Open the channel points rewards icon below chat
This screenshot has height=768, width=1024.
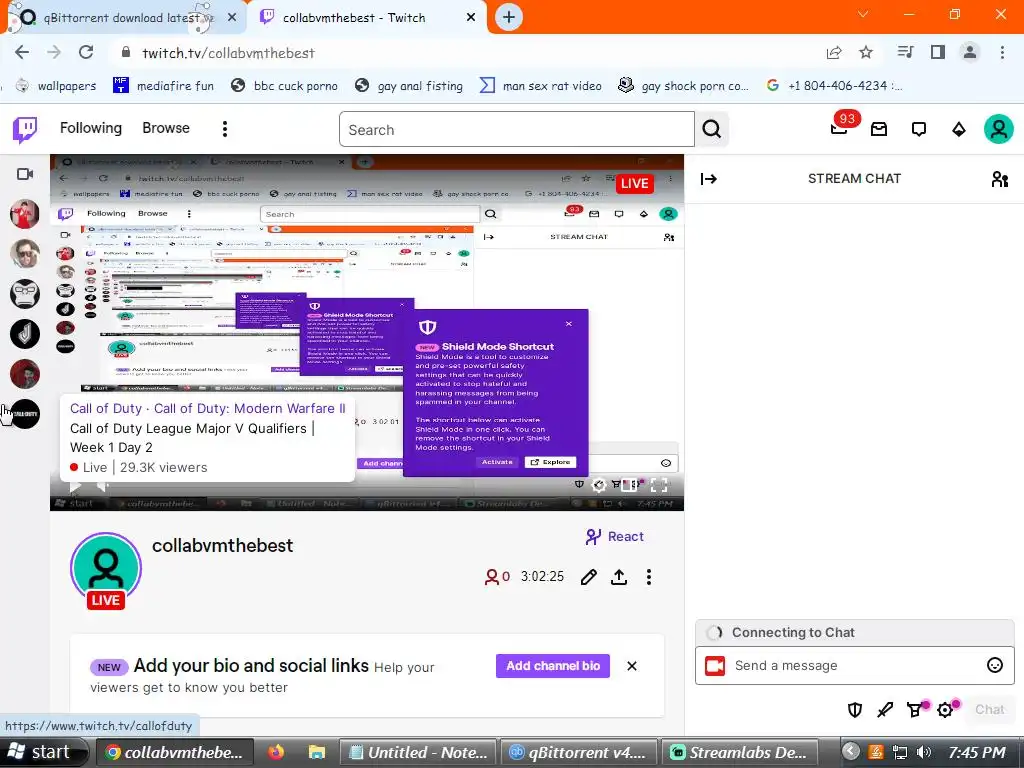point(916,709)
